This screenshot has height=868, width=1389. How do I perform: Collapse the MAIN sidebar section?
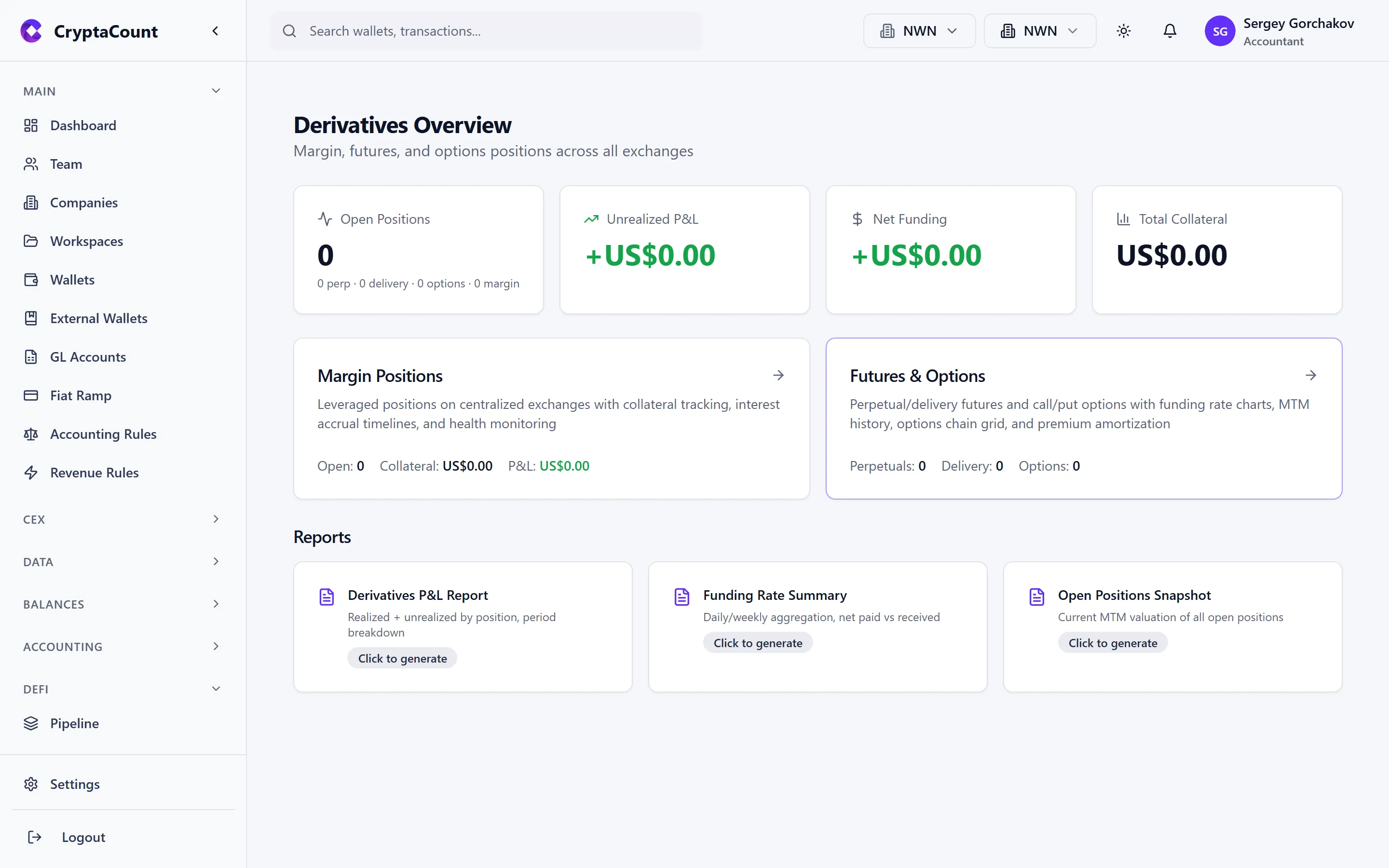pos(121,91)
